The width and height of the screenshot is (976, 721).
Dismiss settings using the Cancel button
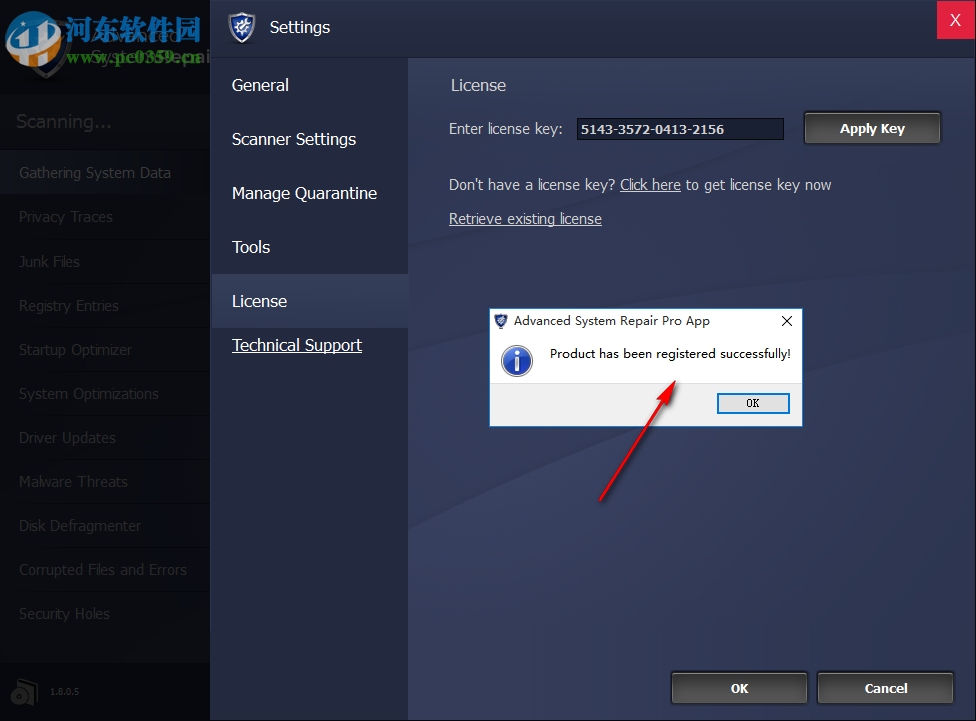pos(885,688)
